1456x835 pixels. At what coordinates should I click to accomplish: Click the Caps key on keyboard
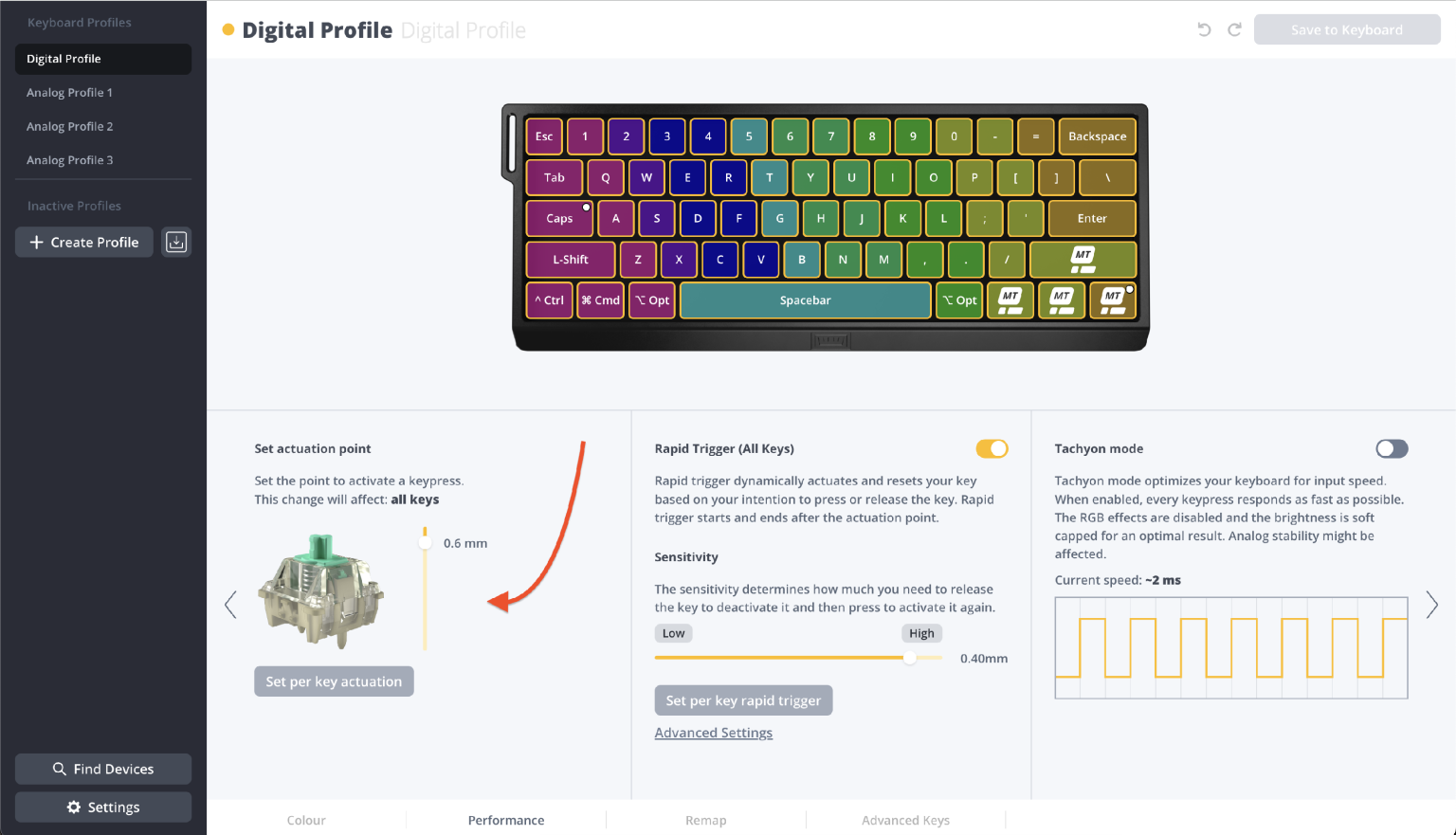pos(559,218)
